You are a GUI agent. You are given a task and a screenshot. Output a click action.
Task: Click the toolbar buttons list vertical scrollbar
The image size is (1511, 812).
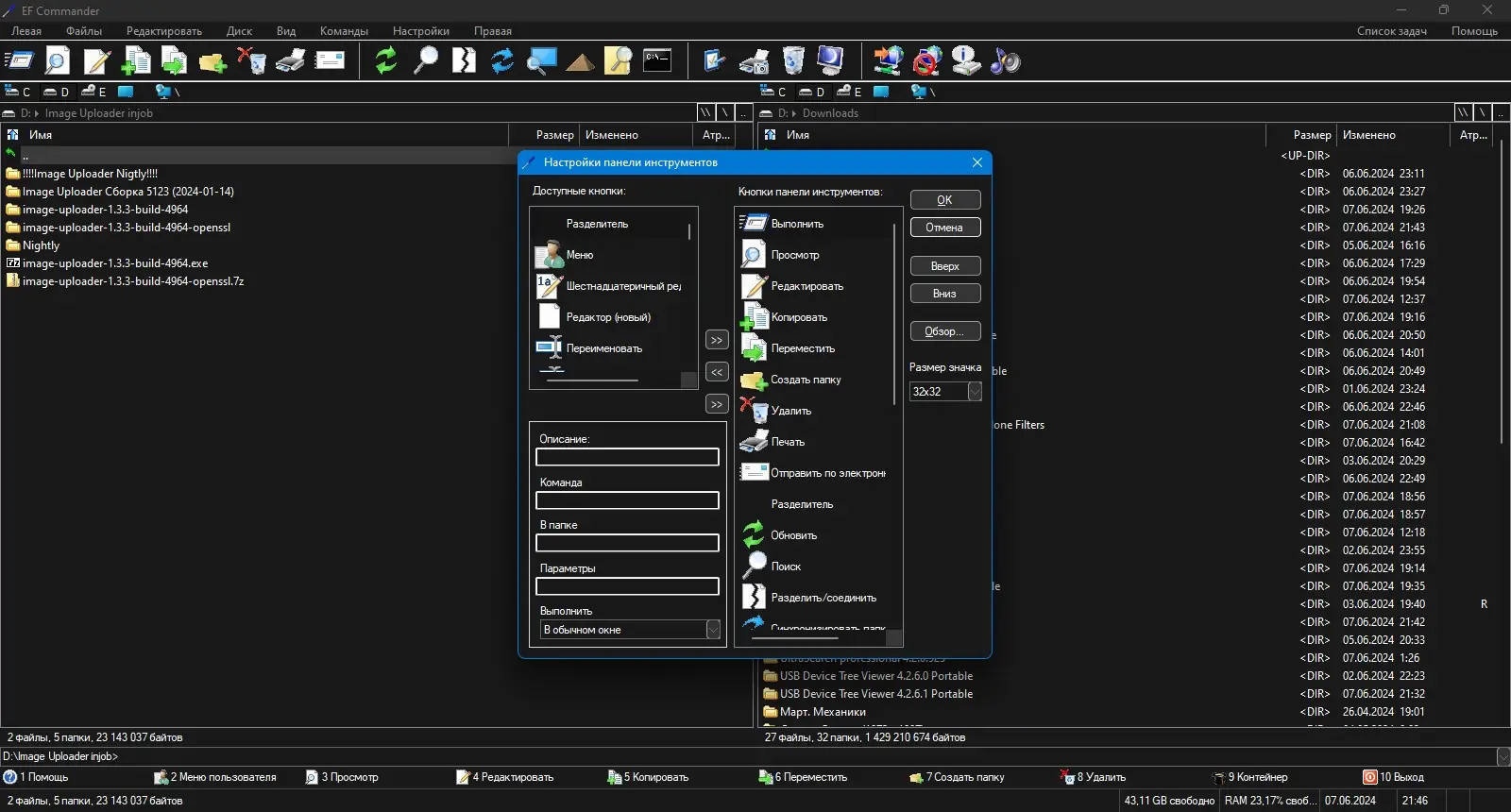point(894,313)
